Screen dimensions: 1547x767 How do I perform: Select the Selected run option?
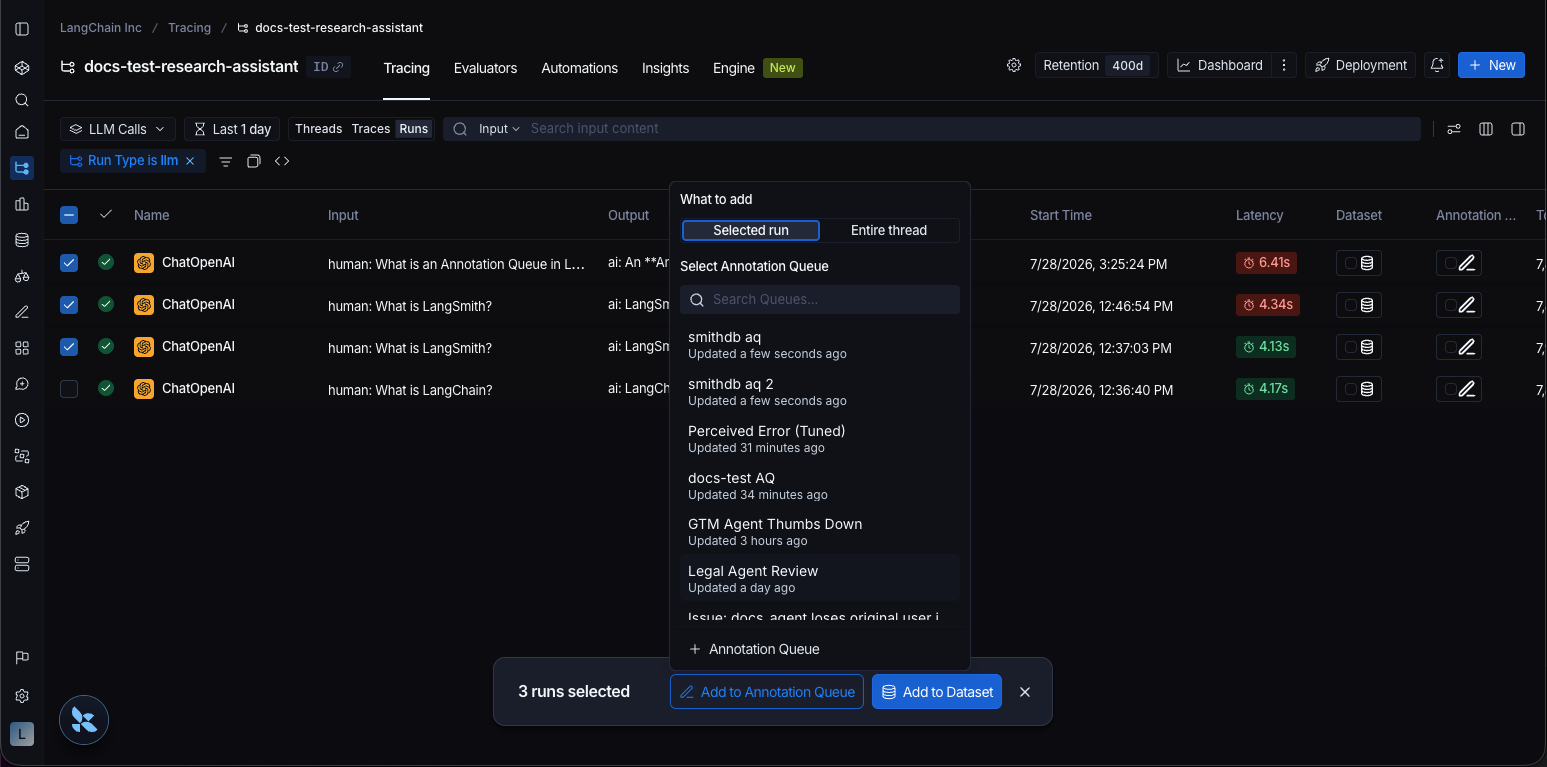[751, 230]
